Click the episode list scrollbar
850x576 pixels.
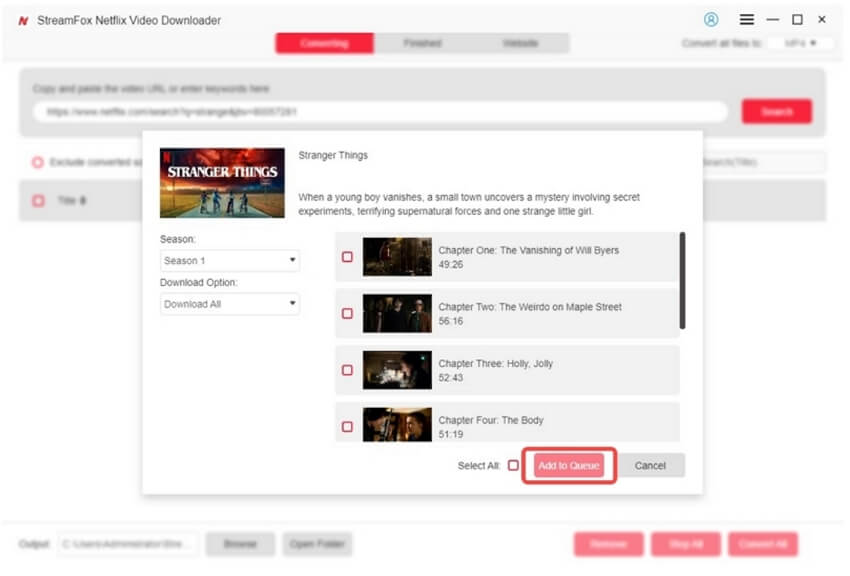pyautogui.click(x=682, y=280)
